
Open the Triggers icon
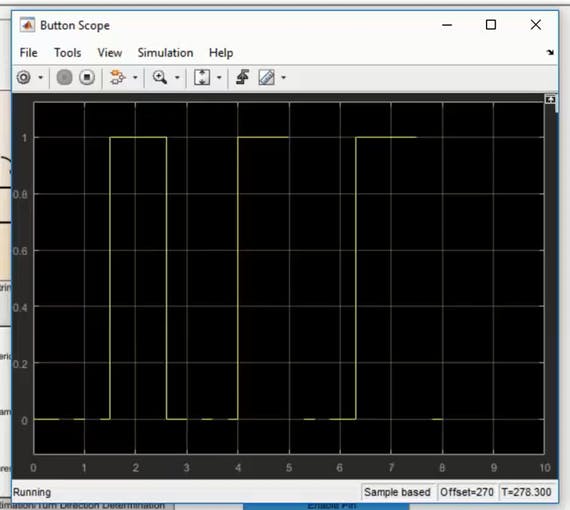[242, 77]
